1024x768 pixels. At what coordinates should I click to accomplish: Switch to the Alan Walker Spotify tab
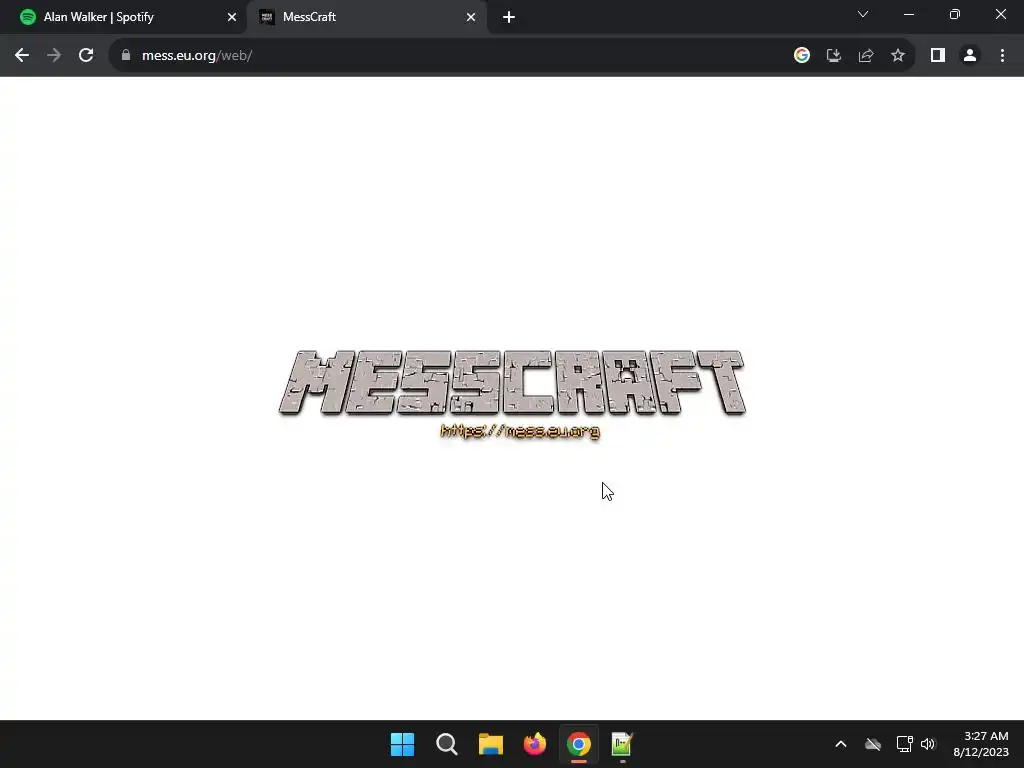pyautogui.click(x=124, y=17)
